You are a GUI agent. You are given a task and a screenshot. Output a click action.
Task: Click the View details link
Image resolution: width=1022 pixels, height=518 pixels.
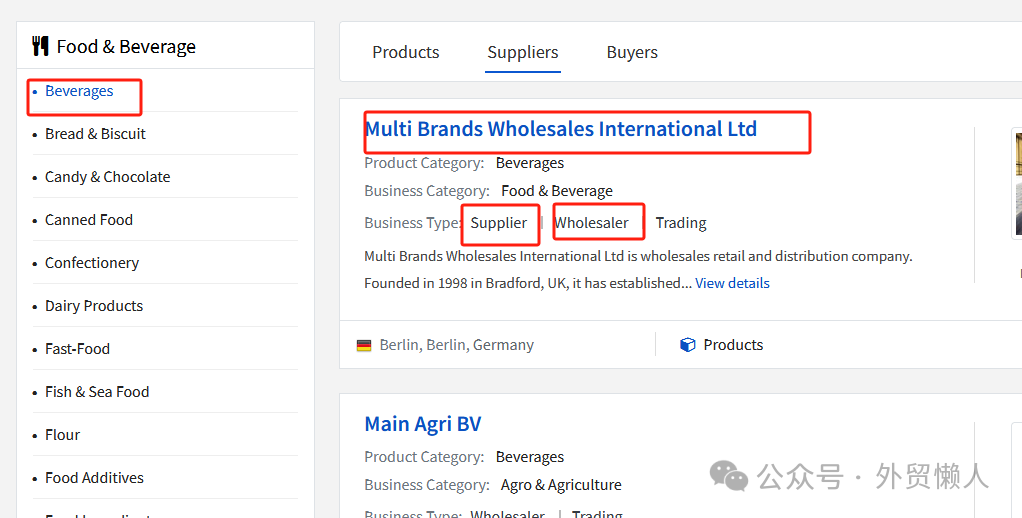point(732,283)
